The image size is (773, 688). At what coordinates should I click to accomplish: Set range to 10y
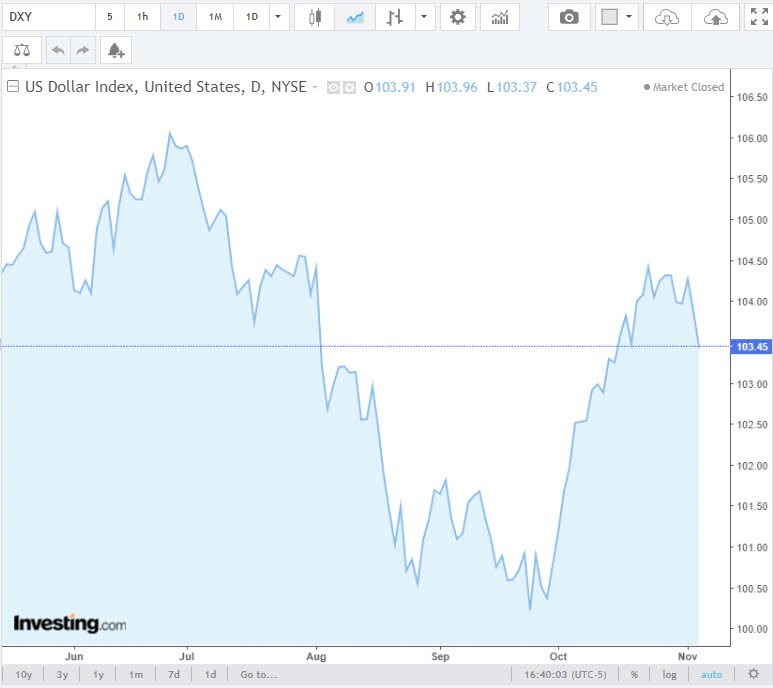(23, 674)
